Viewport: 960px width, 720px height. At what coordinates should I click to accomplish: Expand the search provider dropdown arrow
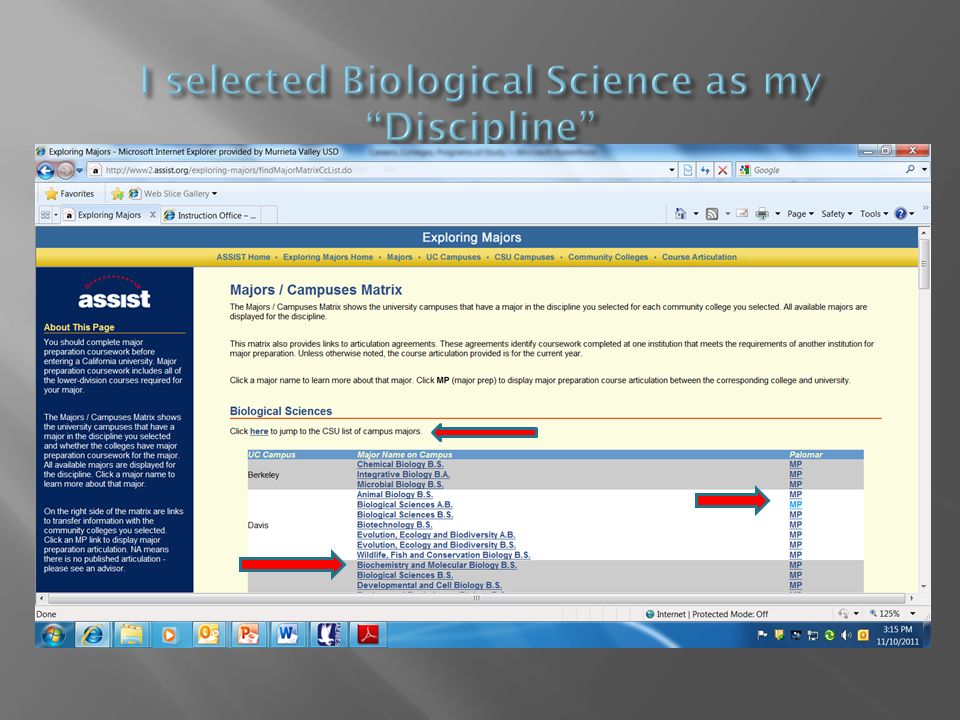point(924,170)
